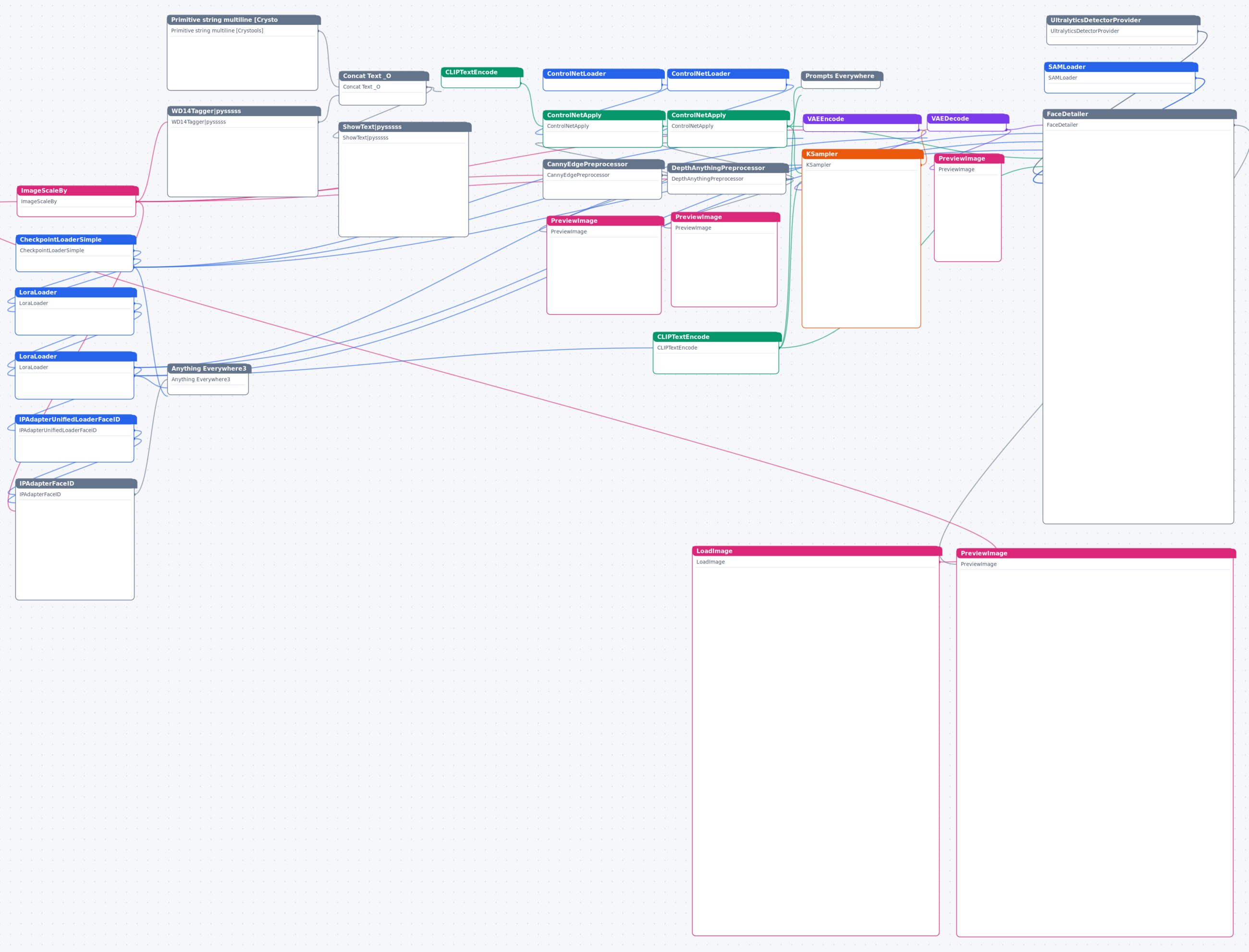This screenshot has height=952, width=1249.
Task: Select the PreviewImage header below VAEDecode
Action: click(x=969, y=159)
